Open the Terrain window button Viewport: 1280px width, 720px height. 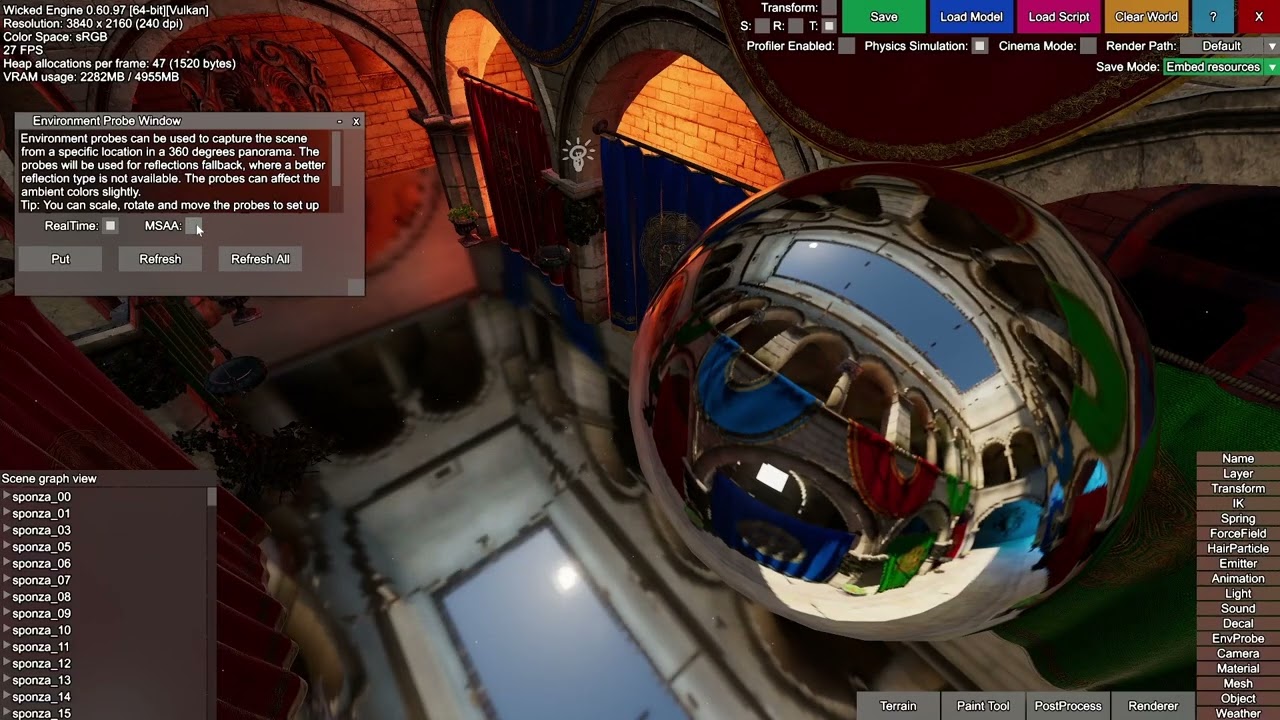898,706
